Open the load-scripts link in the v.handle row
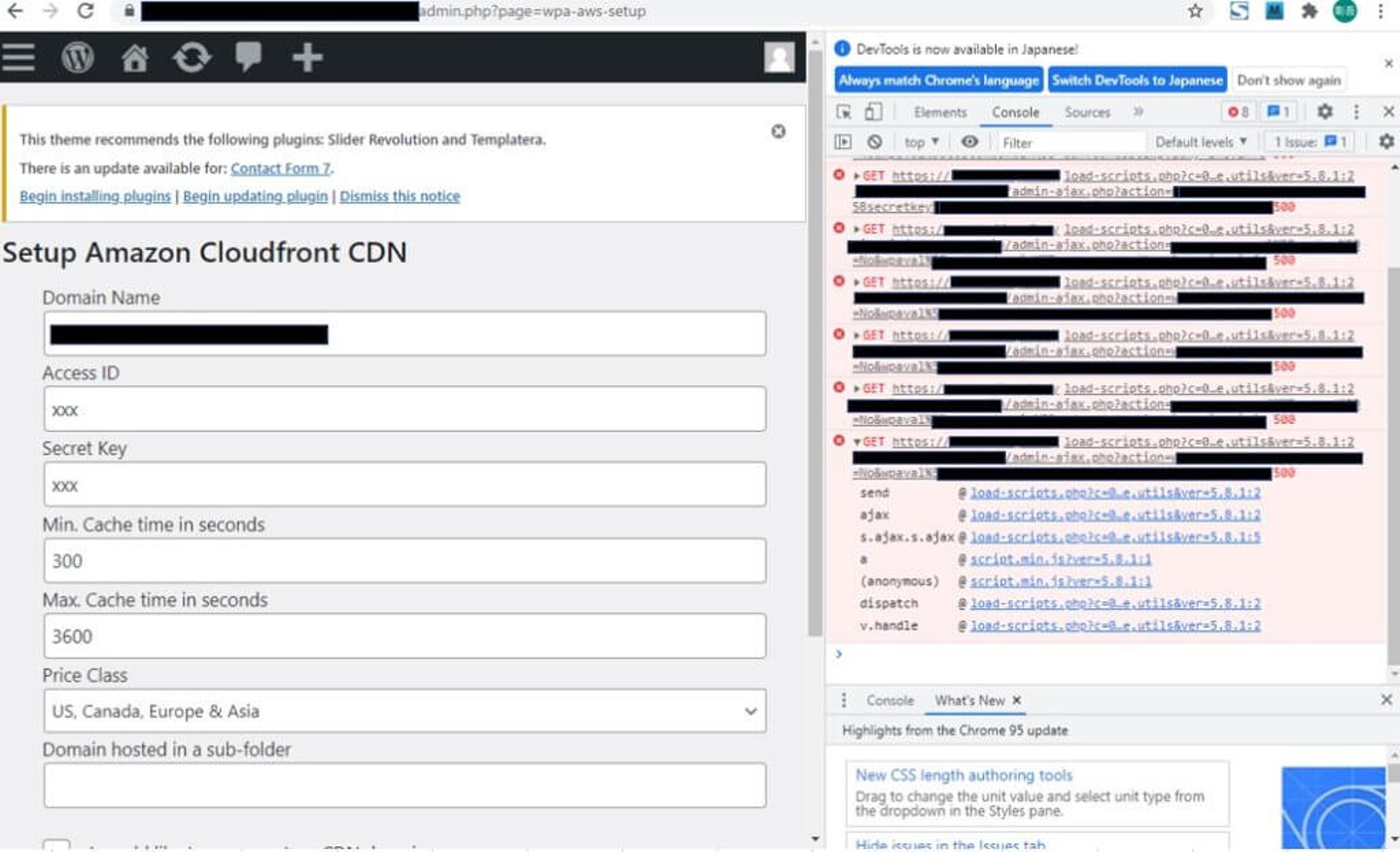Viewport: 1400px width, 852px height. coord(1115,626)
